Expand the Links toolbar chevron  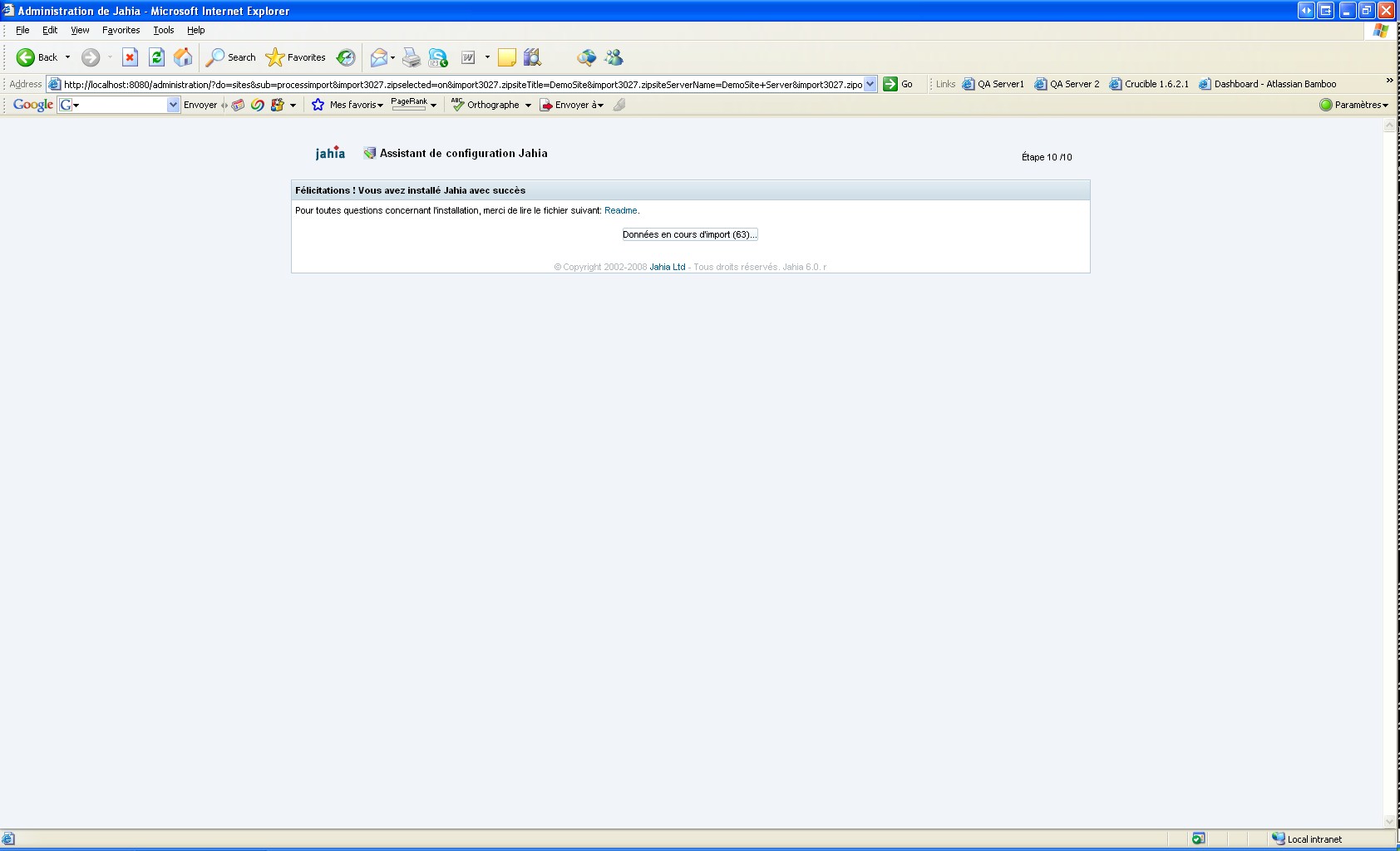(1389, 80)
